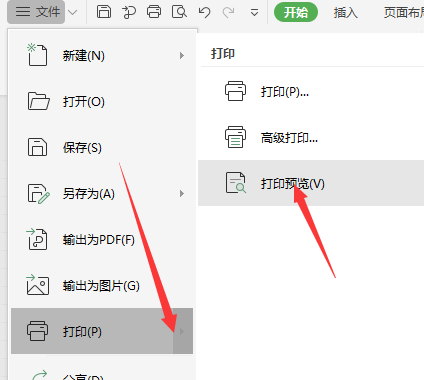Screen dimensions: 424x380
Task: Click the print preview toolbar icon
Action: (x=179, y=12)
